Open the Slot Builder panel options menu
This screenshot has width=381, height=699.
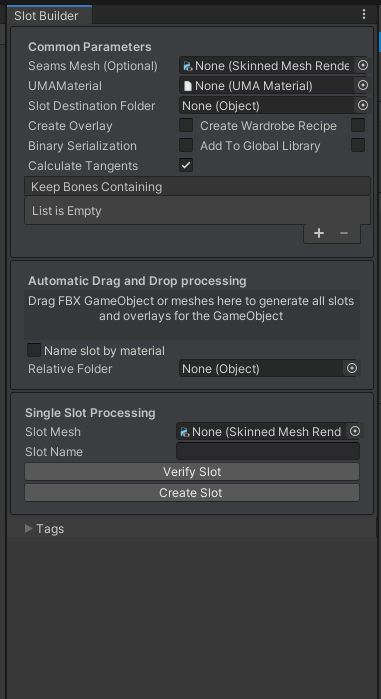point(364,14)
